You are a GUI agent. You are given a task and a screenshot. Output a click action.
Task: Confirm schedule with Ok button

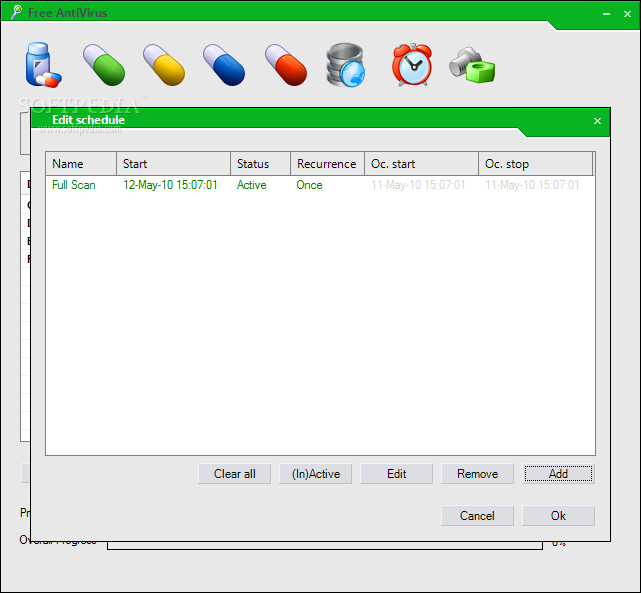[558, 516]
